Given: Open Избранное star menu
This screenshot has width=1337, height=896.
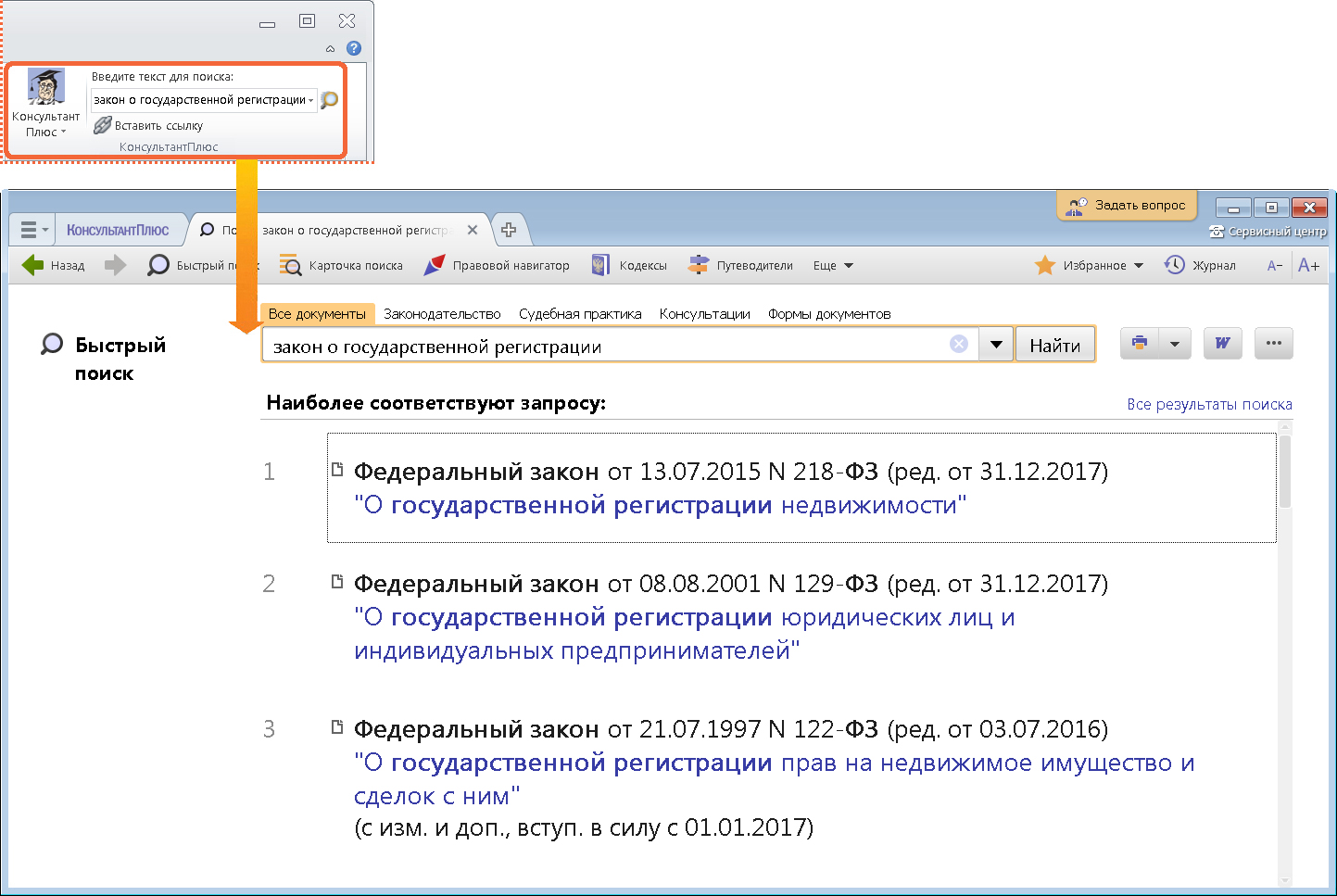Looking at the screenshot, I should pos(1089,265).
